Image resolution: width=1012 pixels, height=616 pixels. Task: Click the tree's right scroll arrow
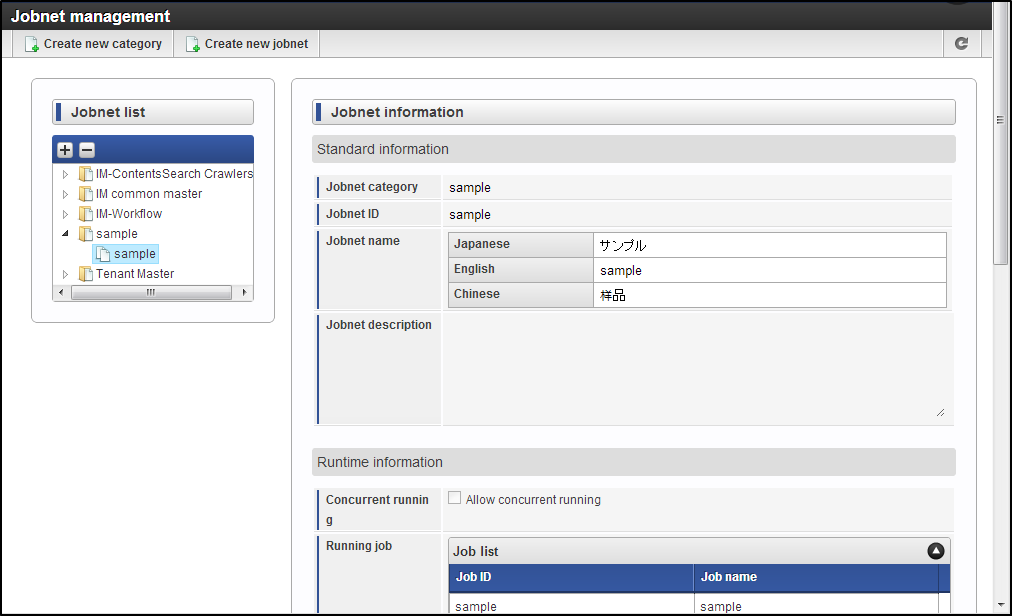244,293
